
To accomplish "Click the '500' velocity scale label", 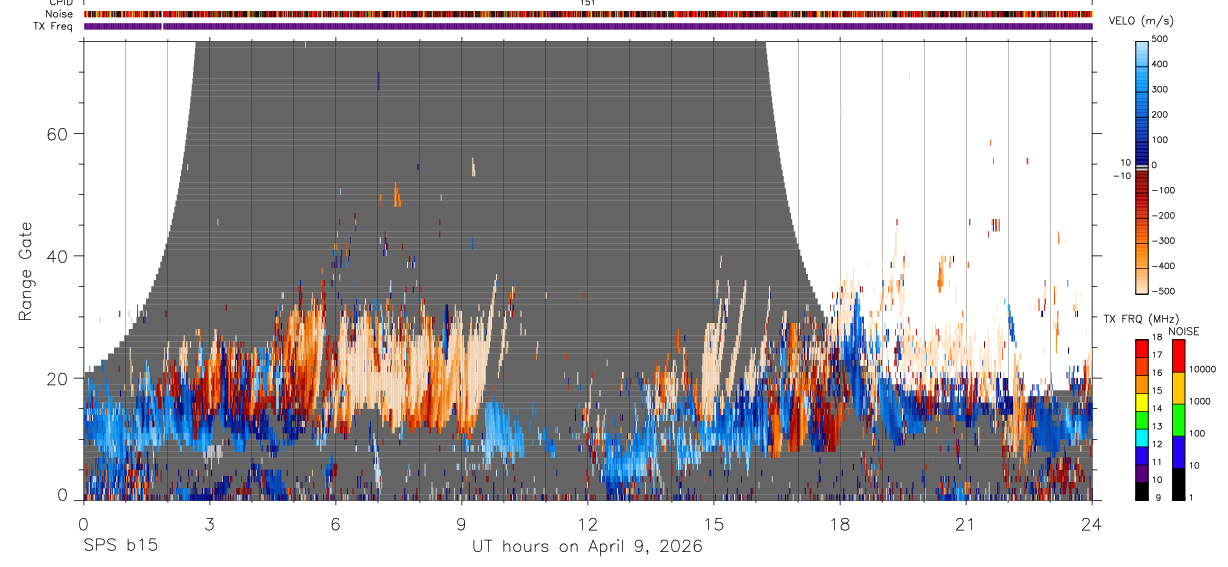I will point(1162,39).
